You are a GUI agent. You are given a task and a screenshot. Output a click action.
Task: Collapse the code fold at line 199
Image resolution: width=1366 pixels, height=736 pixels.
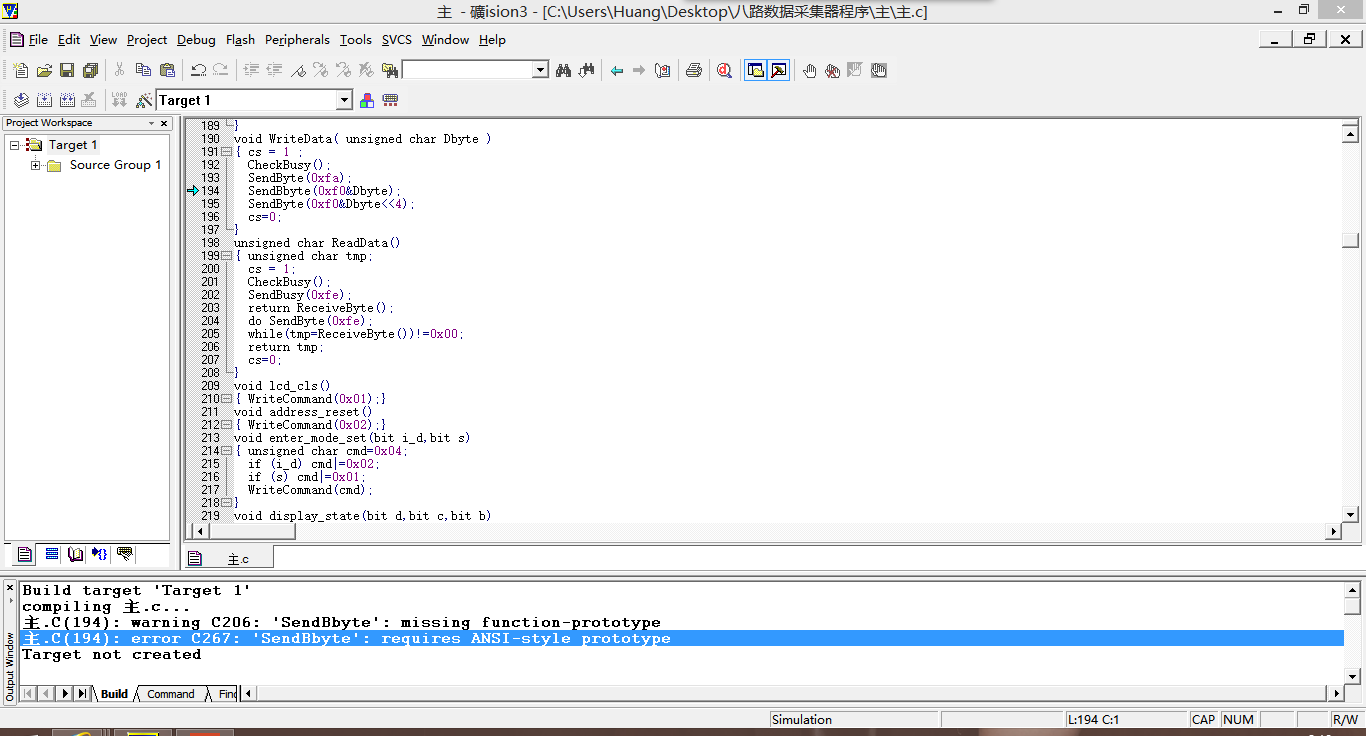227,256
